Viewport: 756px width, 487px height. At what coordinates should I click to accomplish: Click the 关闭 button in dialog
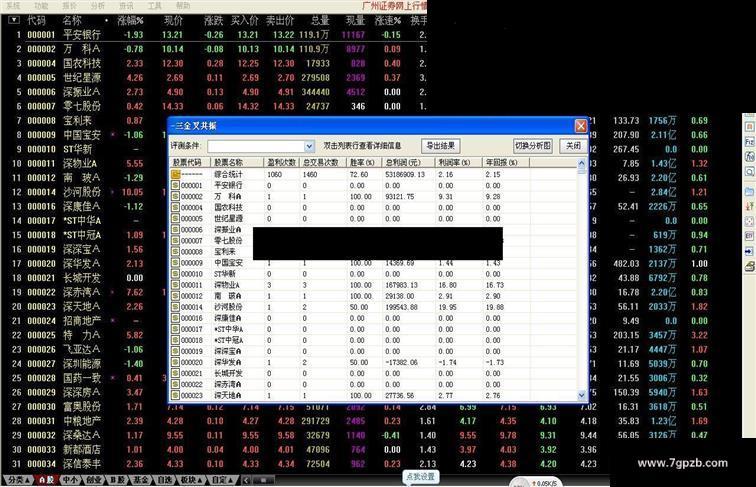click(x=573, y=146)
